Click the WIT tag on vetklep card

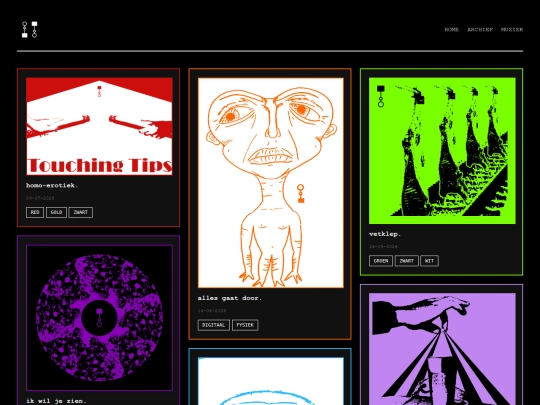tap(429, 261)
